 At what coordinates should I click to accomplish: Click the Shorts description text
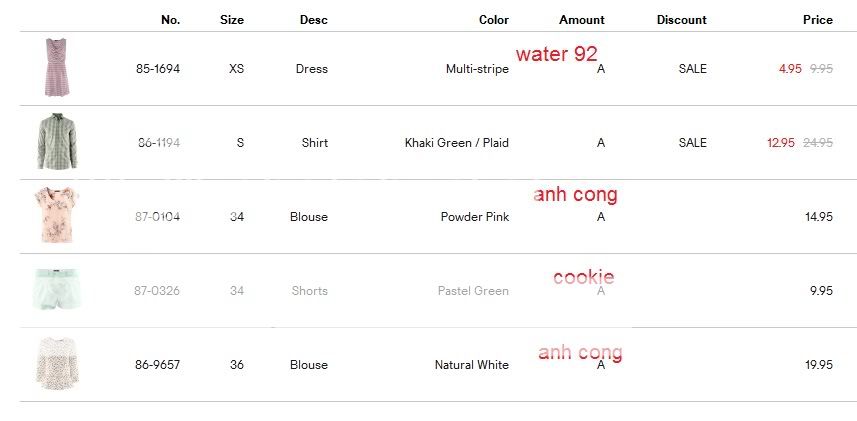click(x=309, y=291)
